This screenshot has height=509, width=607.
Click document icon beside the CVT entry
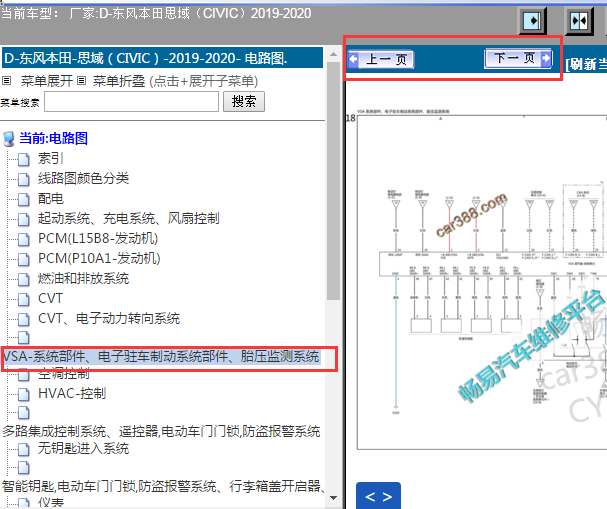point(24,300)
